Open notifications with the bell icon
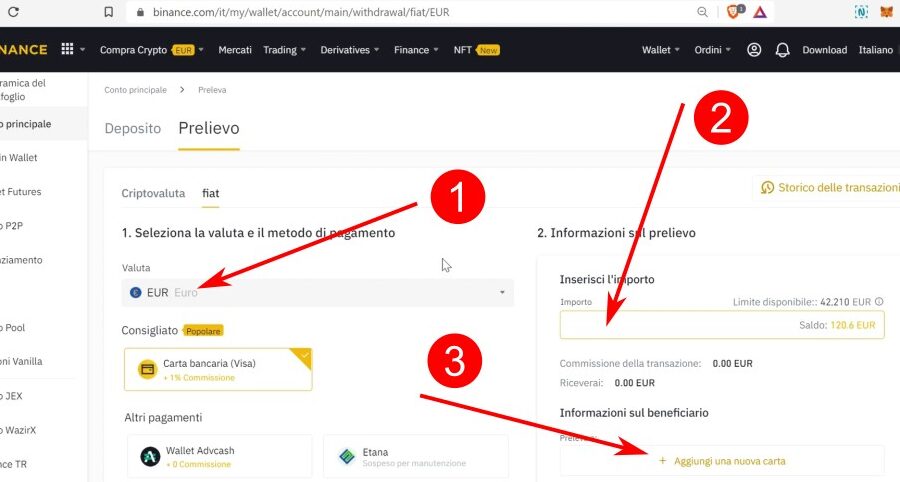The width and height of the screenshot is (900, 482). click(782, 50)
